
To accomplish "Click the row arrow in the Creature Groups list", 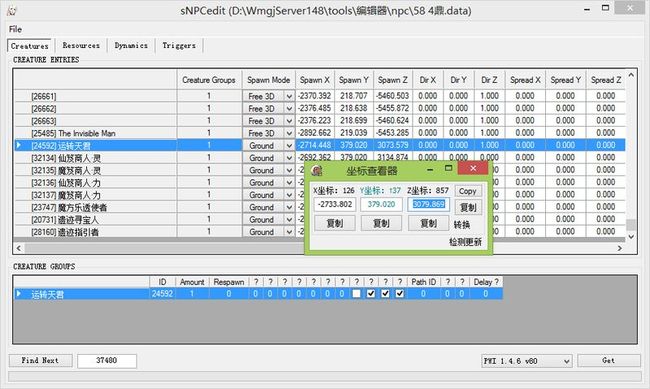I will click(19, 294).
